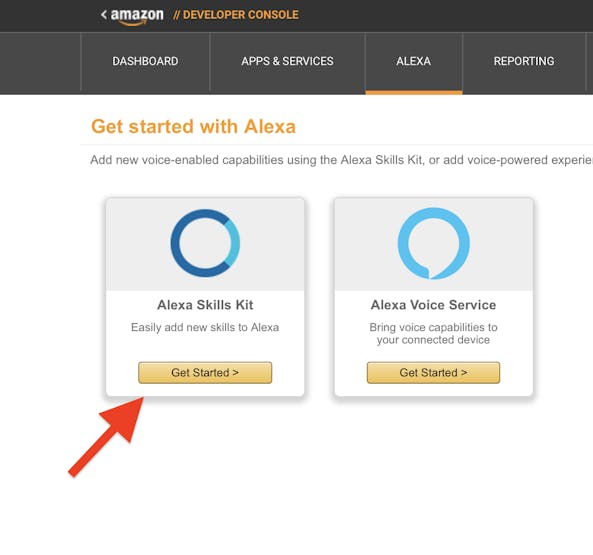Click the Amazon logo in the header
This screenshot has width=593, height=555.
[x=137, y=16]
